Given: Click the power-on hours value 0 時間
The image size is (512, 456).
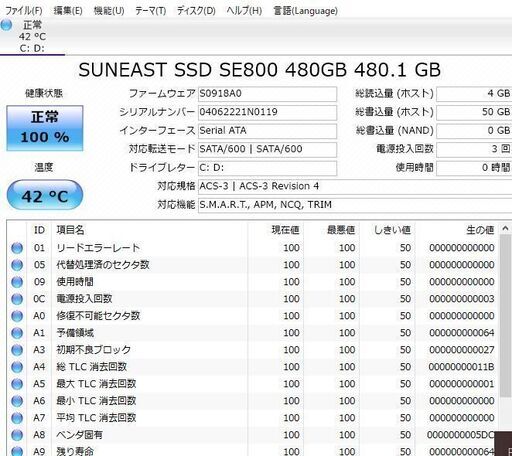Looking at the screenshot, I should click(x=474, y=168).
